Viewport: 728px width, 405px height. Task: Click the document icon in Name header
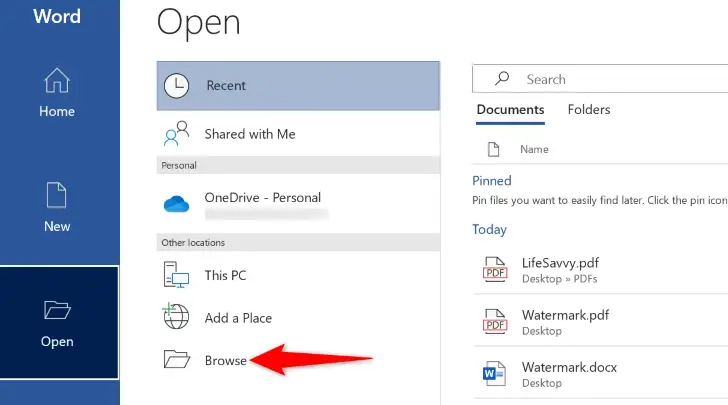tap(494, 150)
